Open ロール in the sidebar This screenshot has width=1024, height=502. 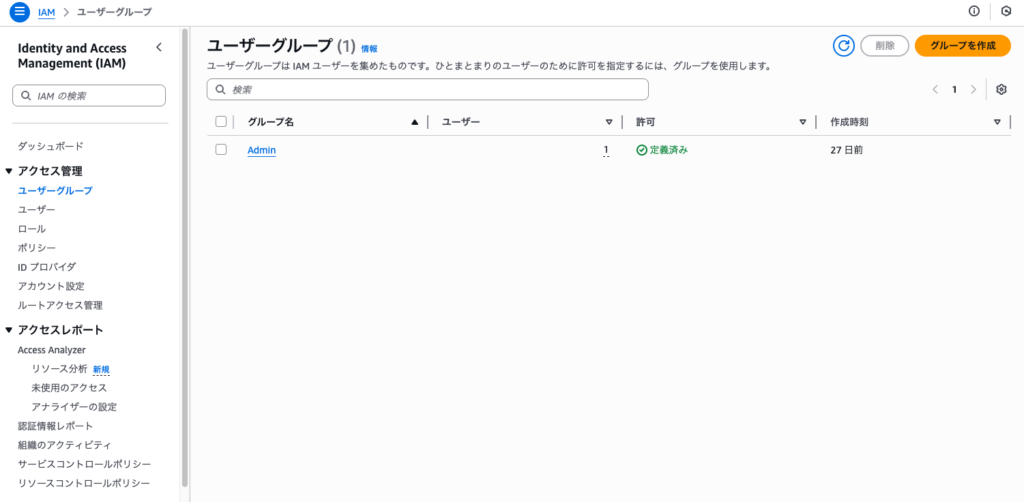(x=32, y=229)
